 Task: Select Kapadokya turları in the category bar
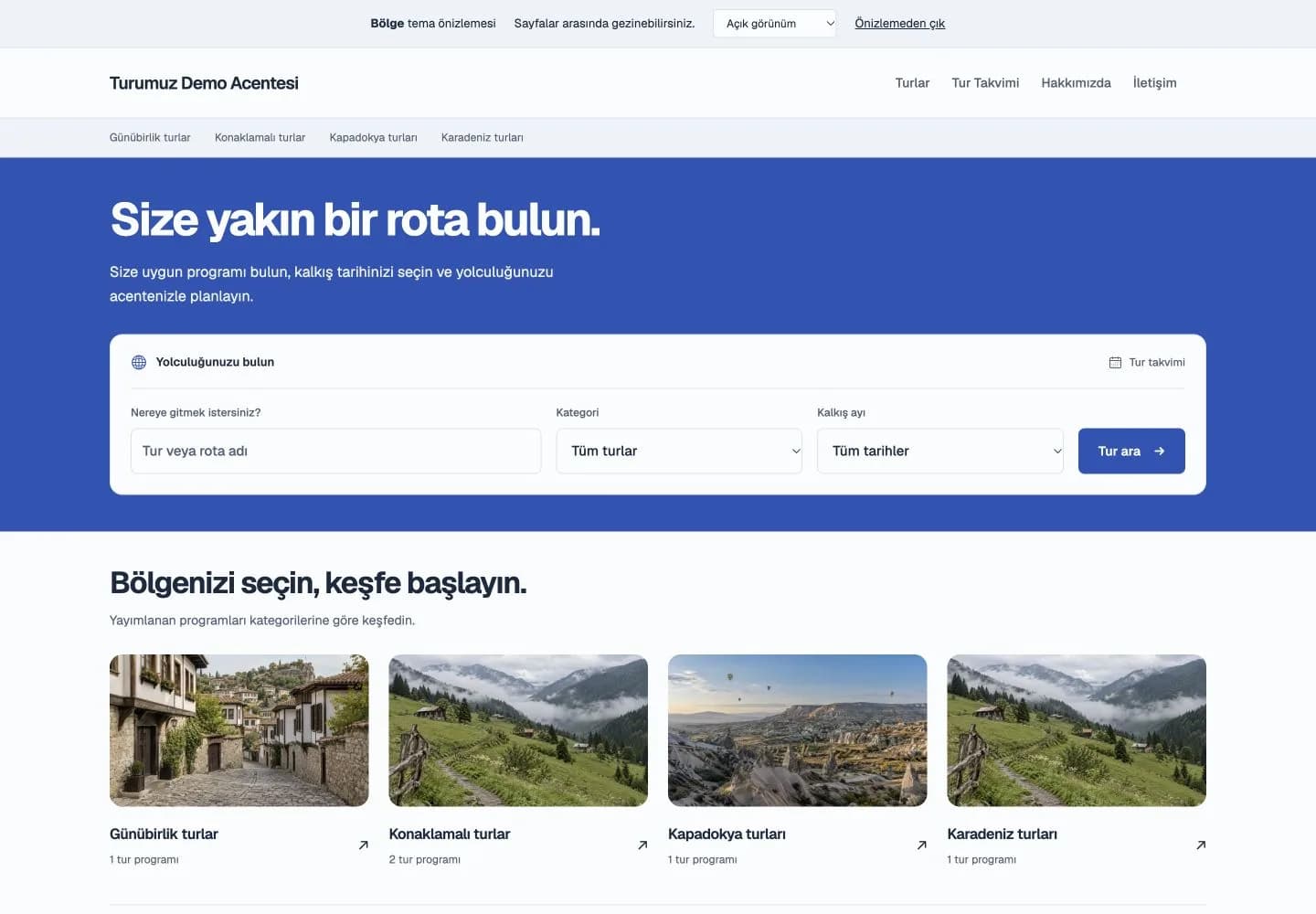(x=373, y=138)
